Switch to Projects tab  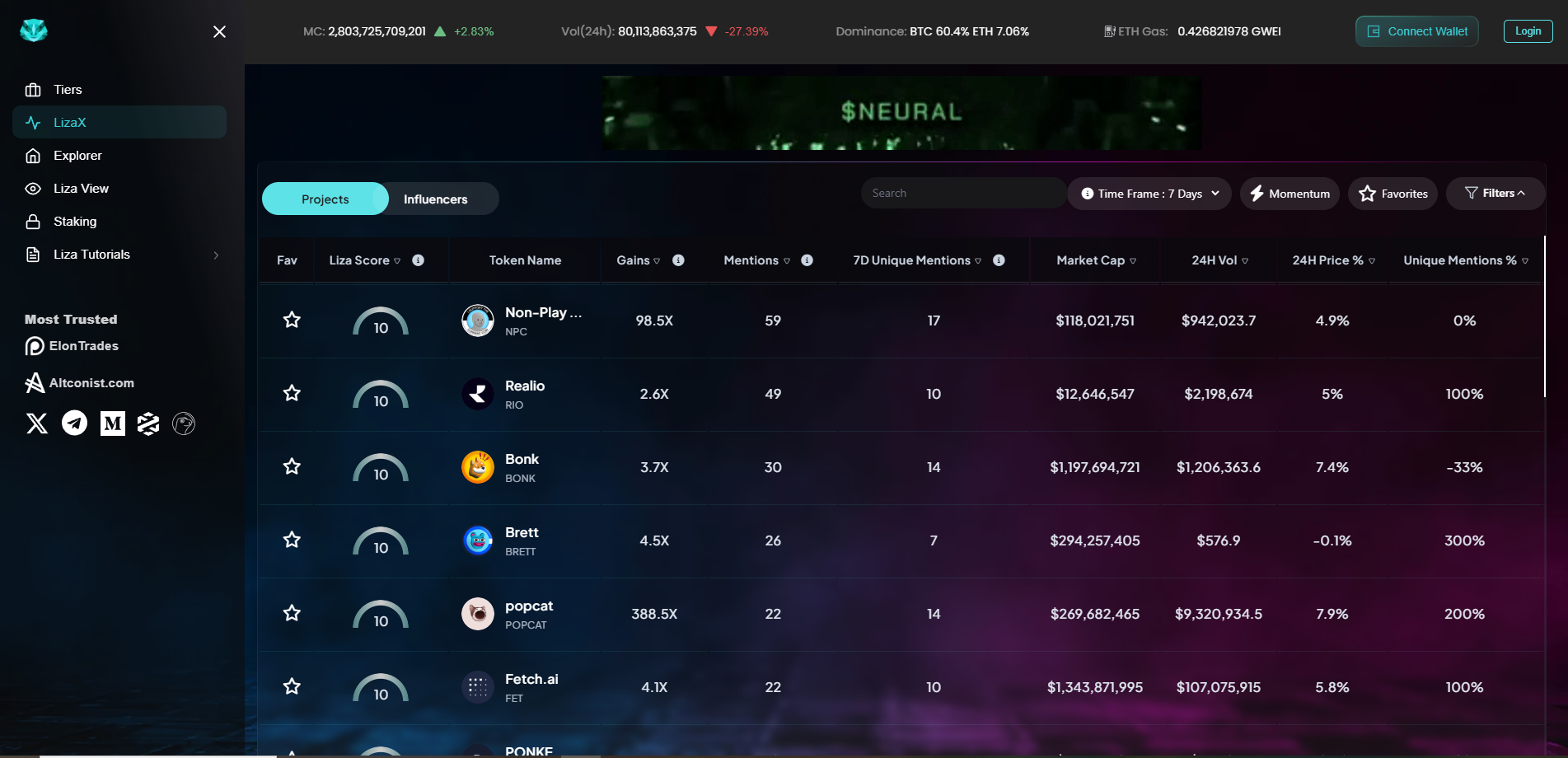click(325, 199)
